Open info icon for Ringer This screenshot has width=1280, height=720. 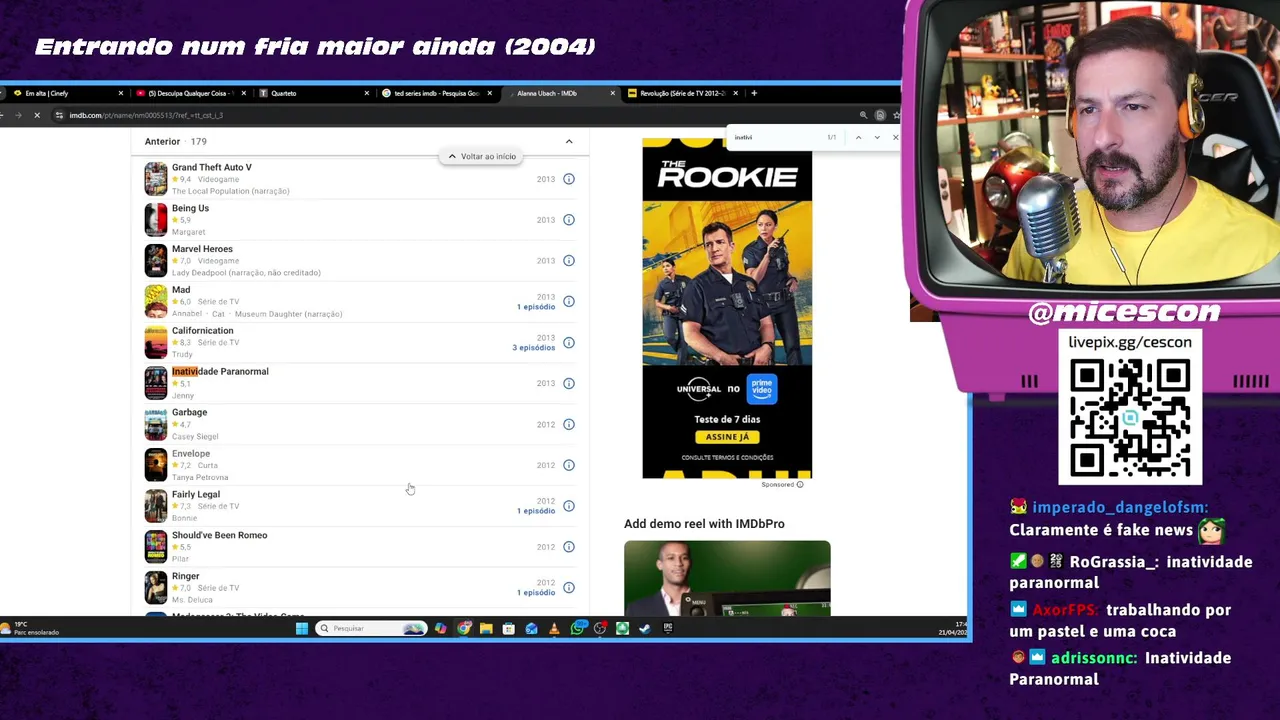coord(569,588)
